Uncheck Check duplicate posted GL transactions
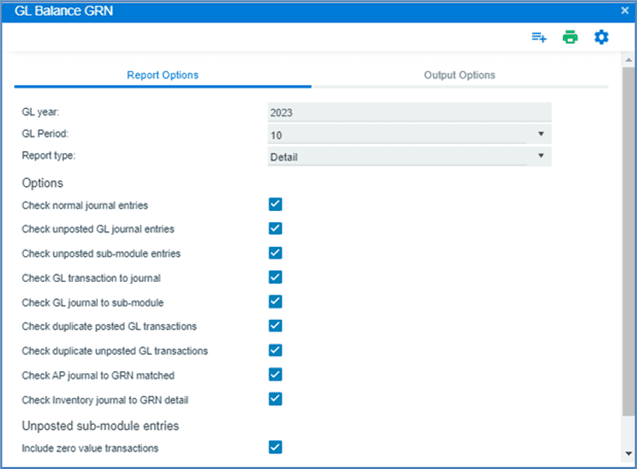The image size is (637, 469). point(276,326)
